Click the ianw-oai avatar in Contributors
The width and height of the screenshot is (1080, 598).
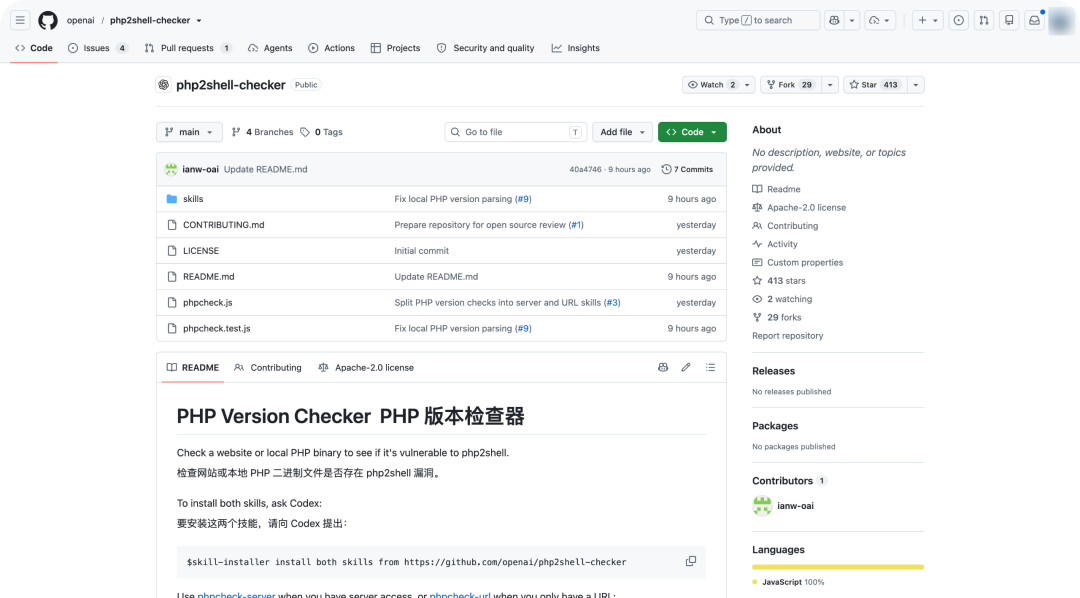click(x=762, y=506)
